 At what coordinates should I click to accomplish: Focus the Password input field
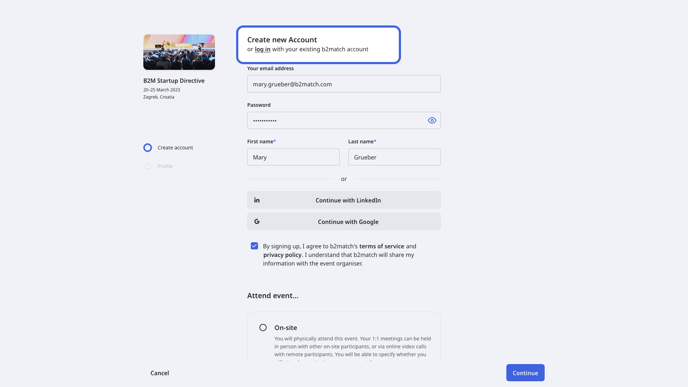click(x=344, y=121)
